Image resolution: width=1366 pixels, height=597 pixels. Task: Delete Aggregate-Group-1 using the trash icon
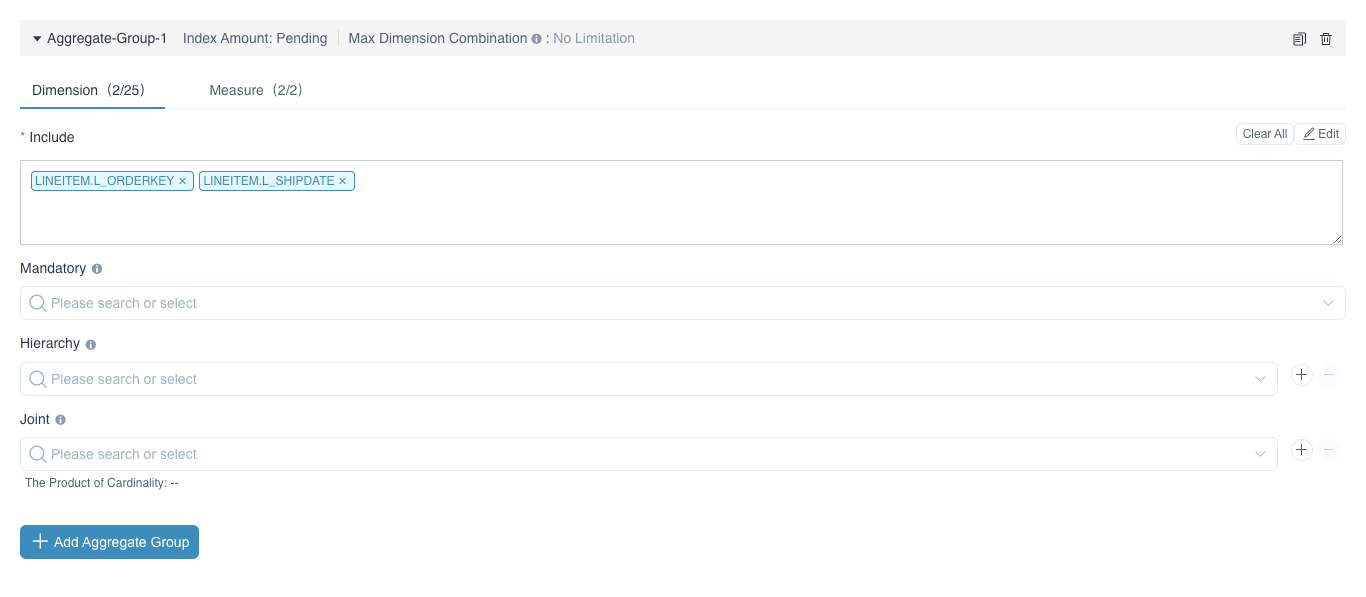1326,39
